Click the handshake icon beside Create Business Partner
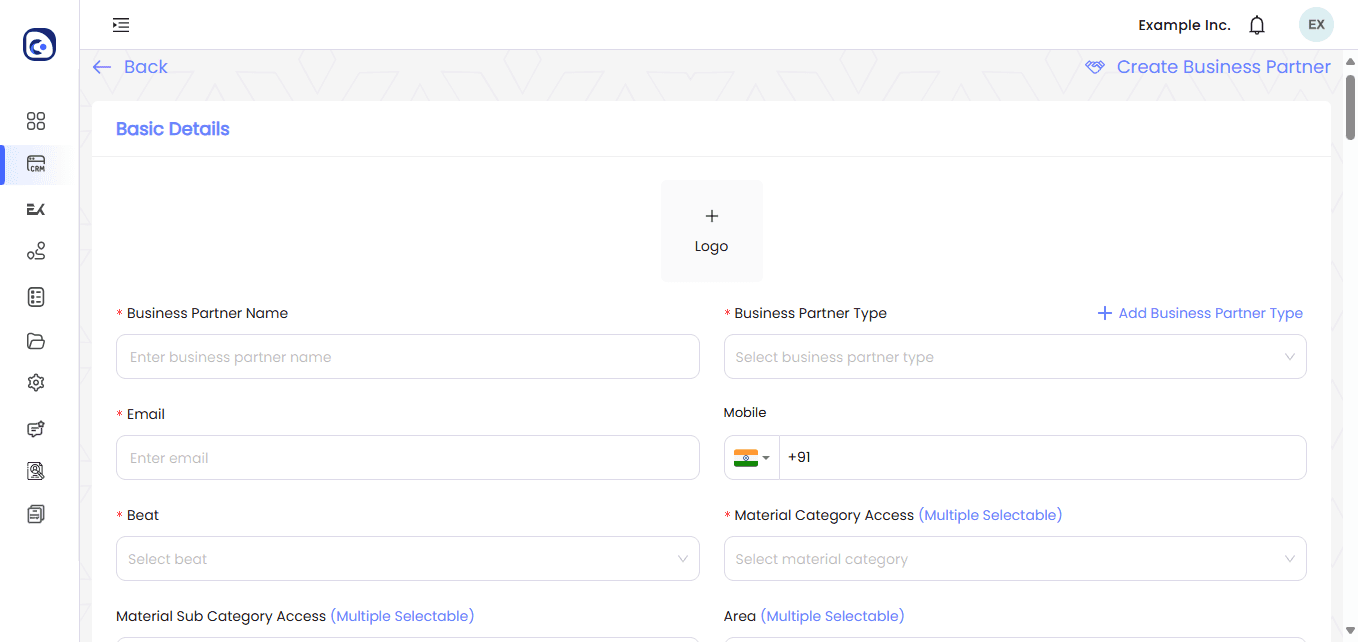This screenshot has width=1358, height=642. [1095, 67]
